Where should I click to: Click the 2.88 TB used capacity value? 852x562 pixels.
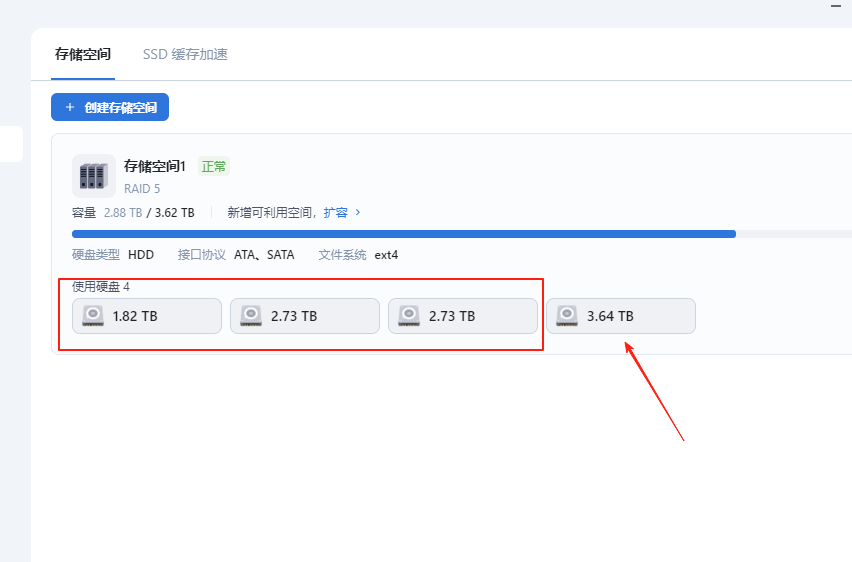coord(123,213)
